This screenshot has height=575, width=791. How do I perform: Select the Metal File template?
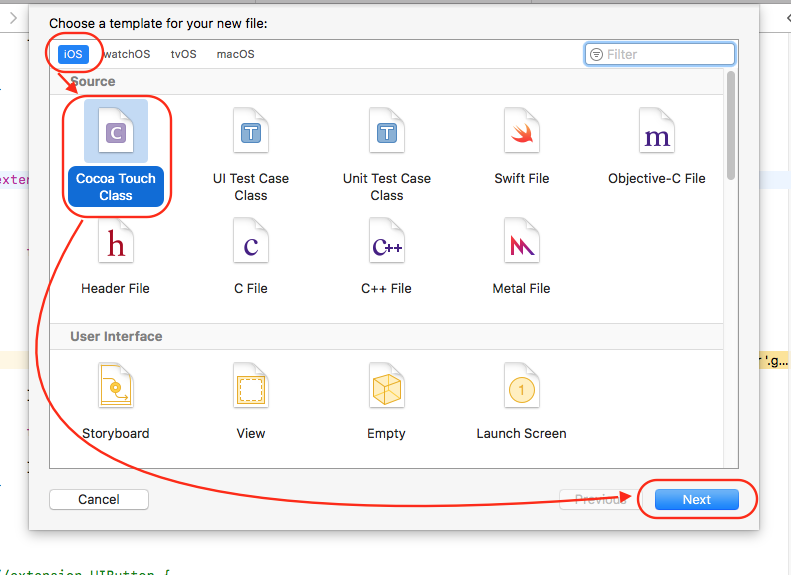click(522, 257)
